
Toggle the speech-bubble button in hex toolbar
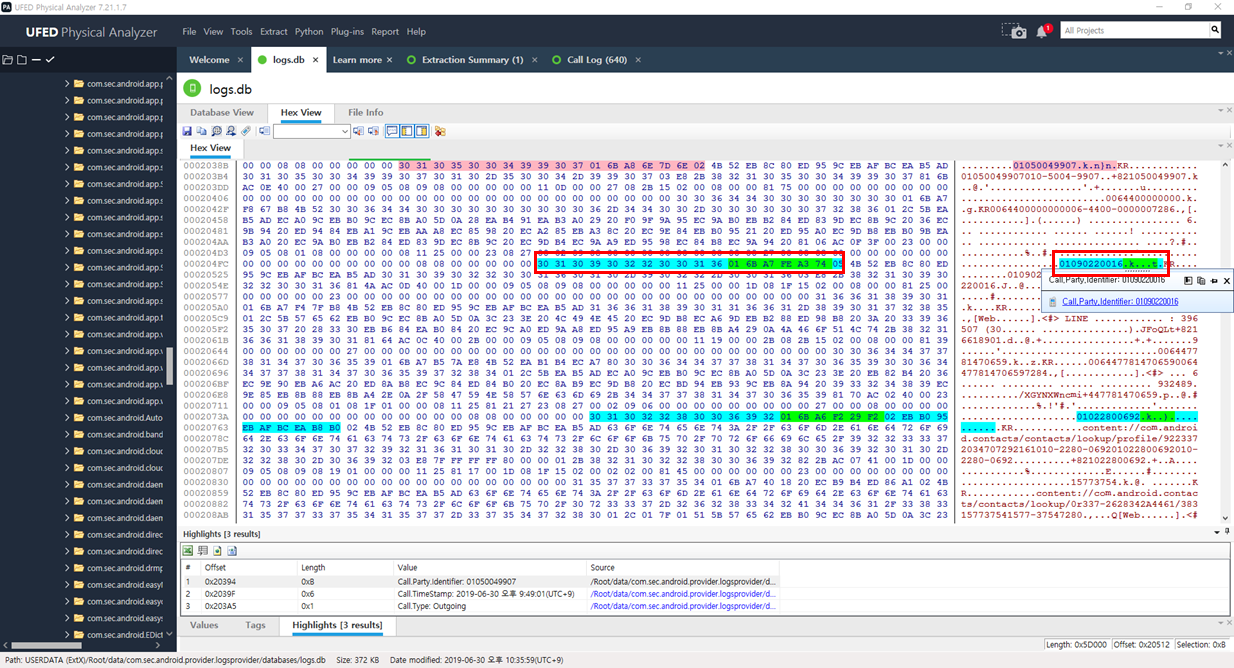point(392,131)
